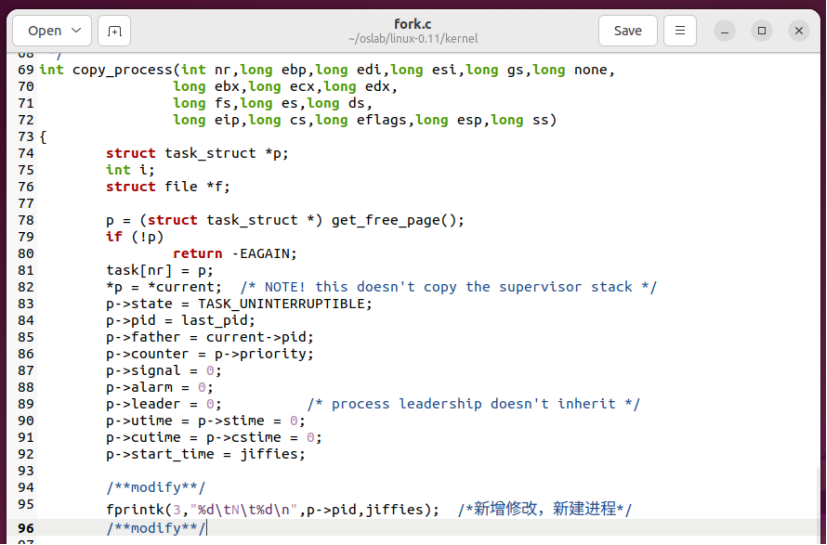This screenshot has height=545, width=827.
Task: Click 'p->signal = 0;' line
Action: tap(164, 371)
